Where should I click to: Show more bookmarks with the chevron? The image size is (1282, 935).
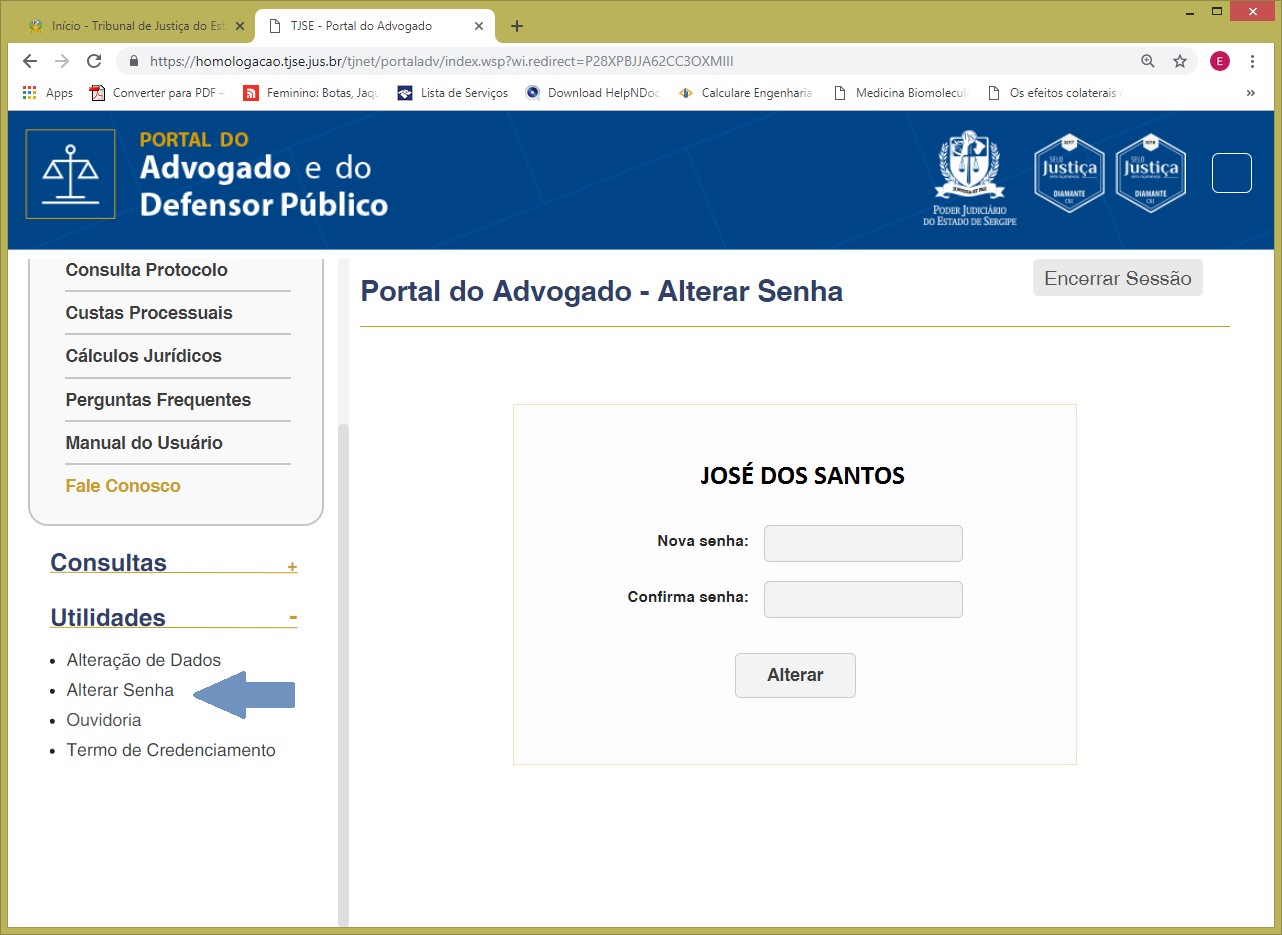coord(1250,93)
